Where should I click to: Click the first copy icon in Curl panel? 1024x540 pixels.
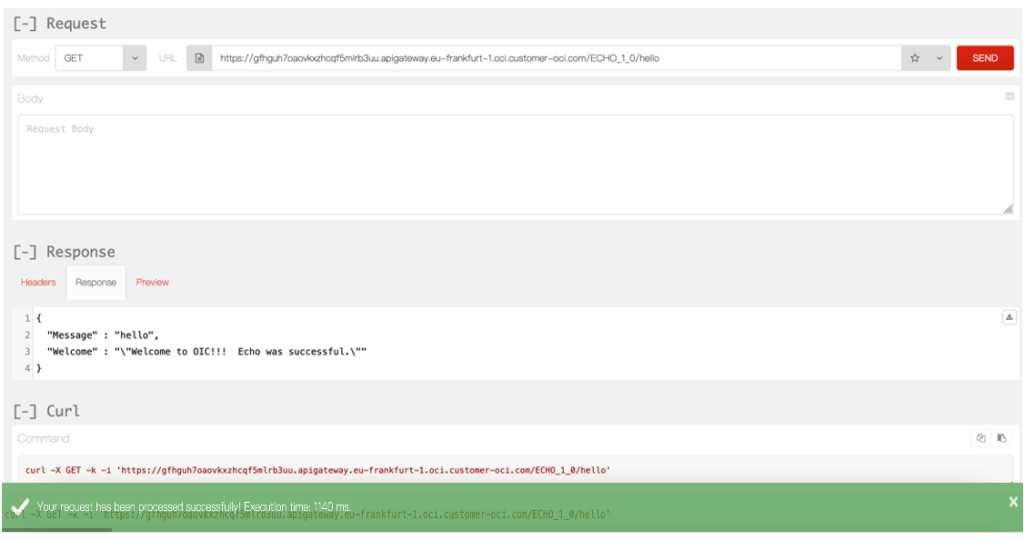pyautogui.click(x=981, y=438)
